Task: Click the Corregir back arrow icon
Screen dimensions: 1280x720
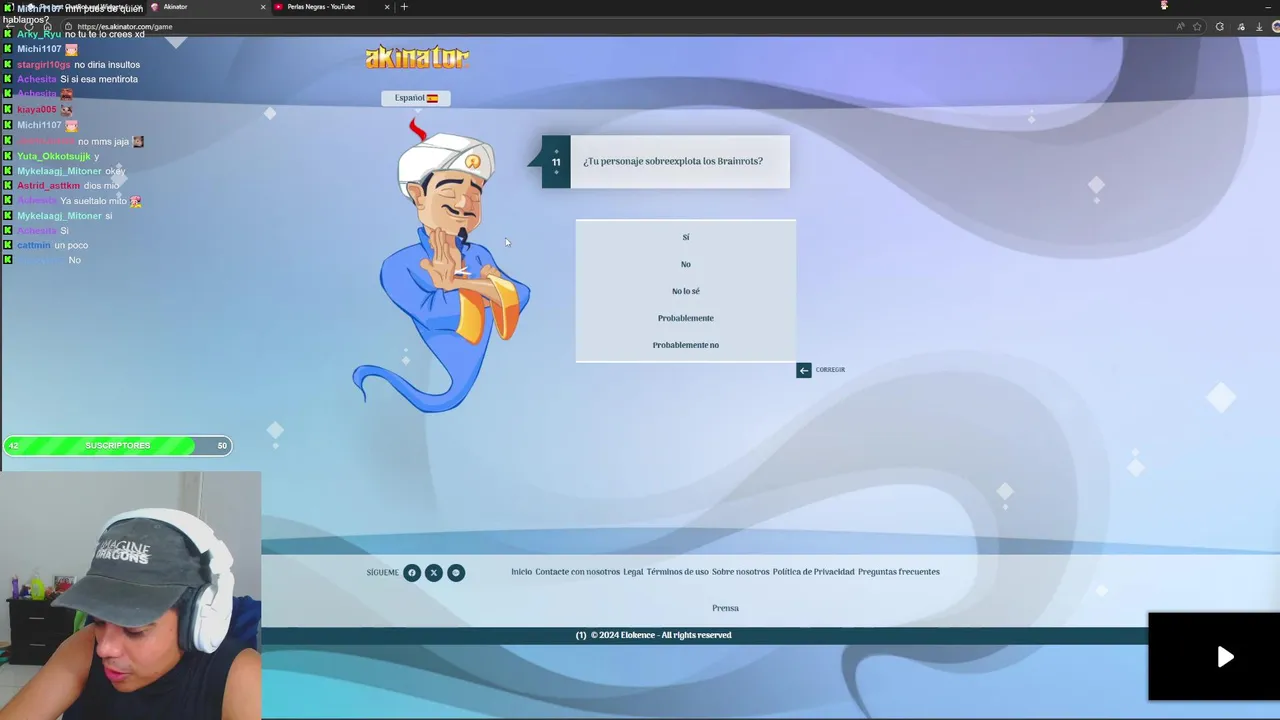Action: click(803, 370)
